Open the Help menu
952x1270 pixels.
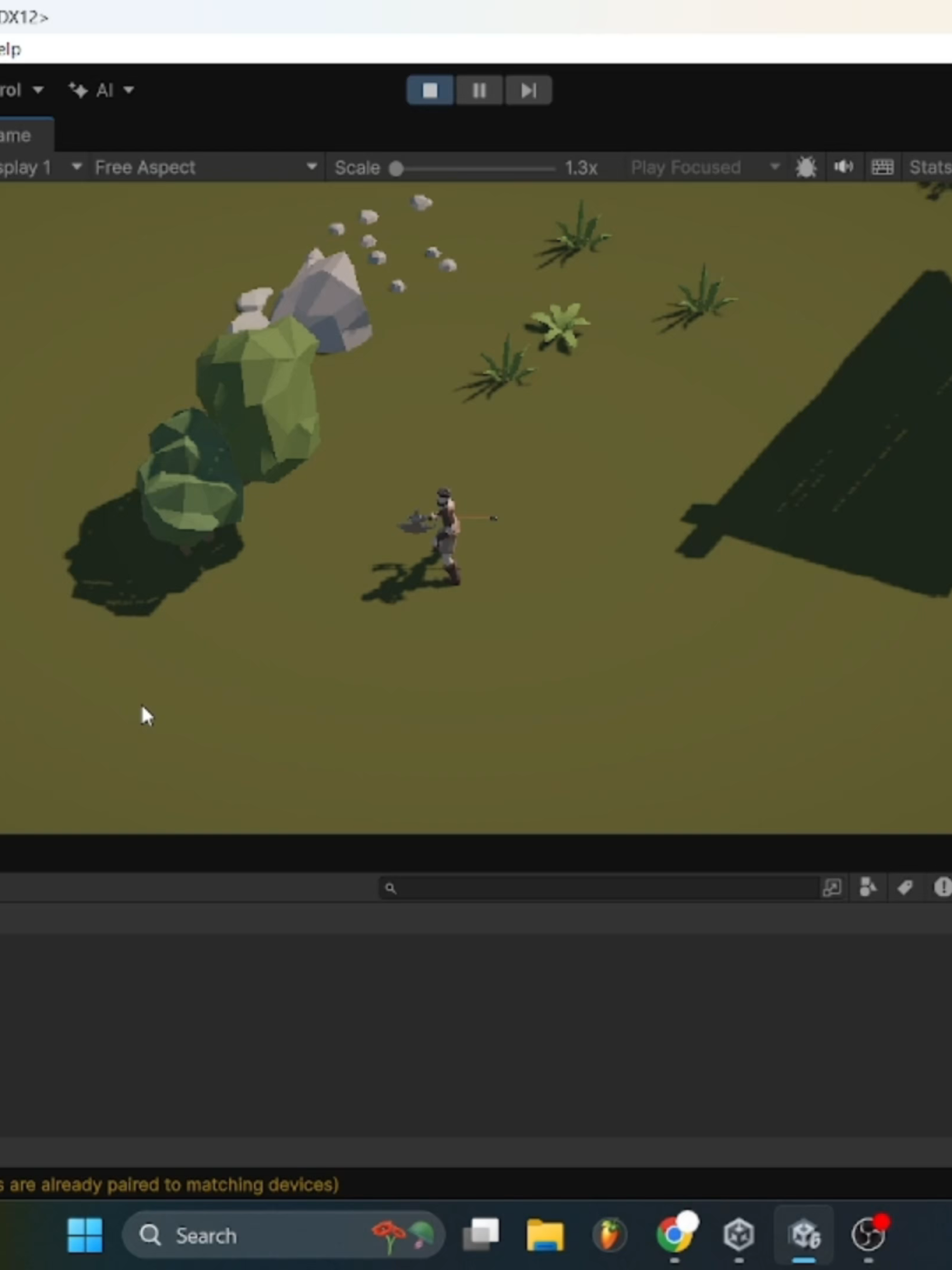point(10,49)
